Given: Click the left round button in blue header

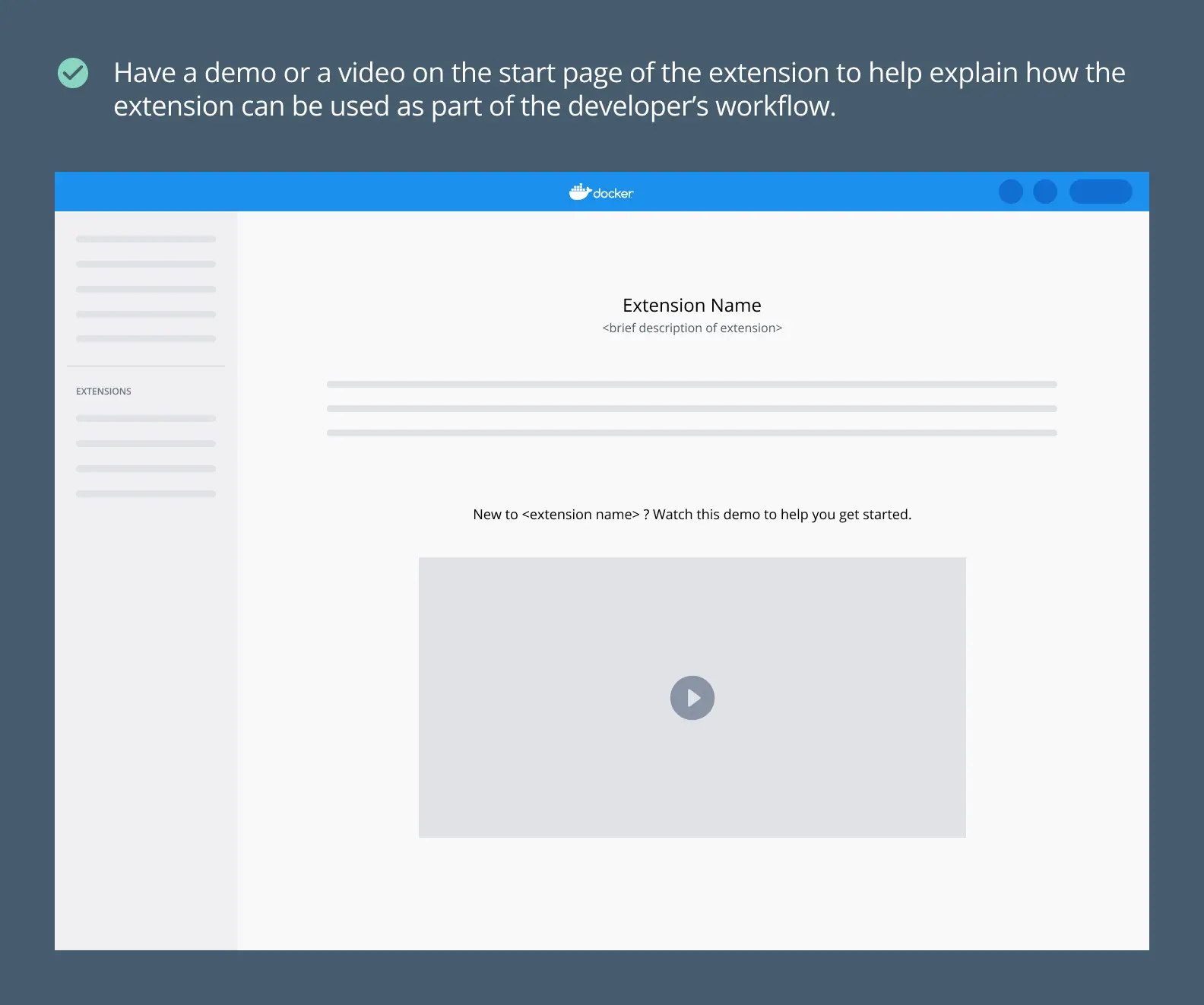Looking at the screenshot, I should pos(1010,192).
